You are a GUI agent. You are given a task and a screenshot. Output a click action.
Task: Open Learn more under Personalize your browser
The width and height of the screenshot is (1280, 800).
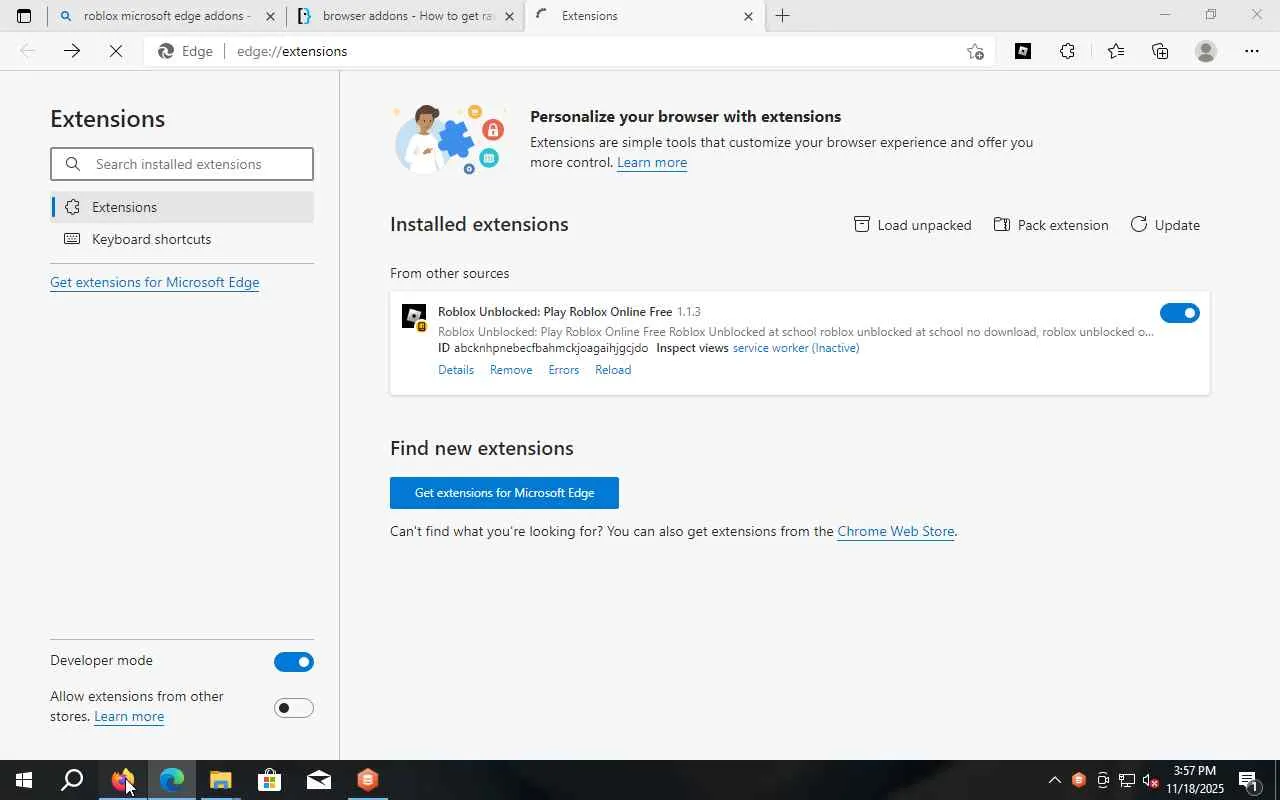(x=652, y=163)
